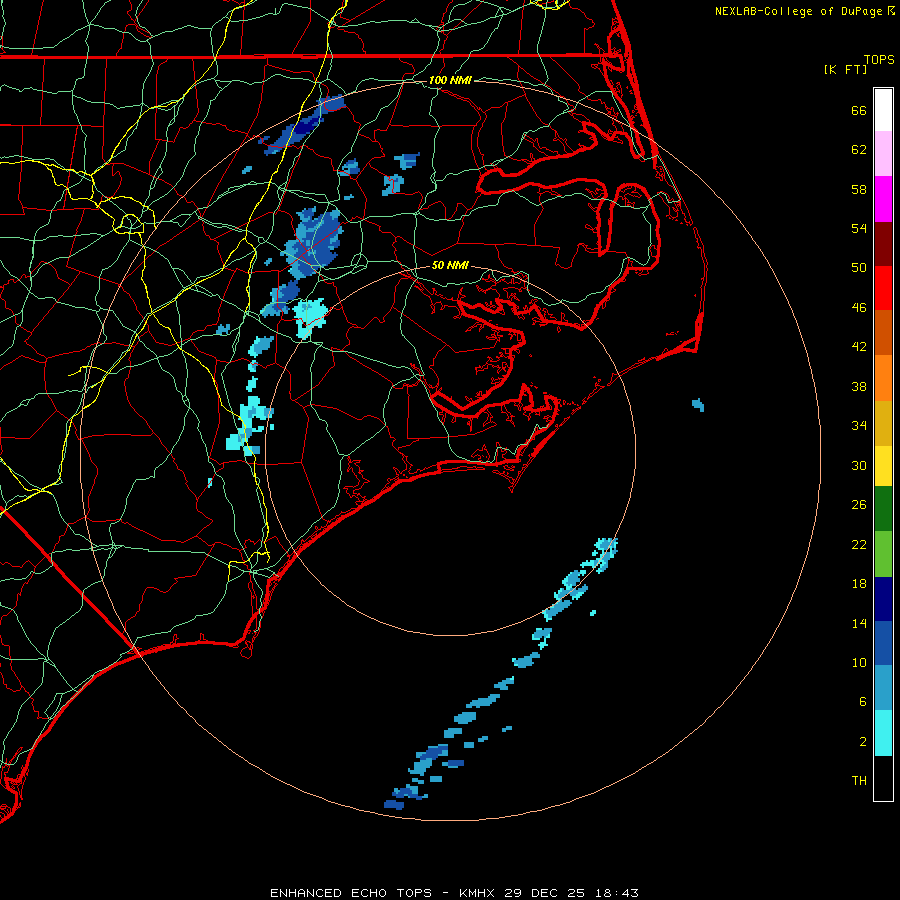
Task: Click the dark green 30 kft swatch
Action: click(x=883, y=509)
